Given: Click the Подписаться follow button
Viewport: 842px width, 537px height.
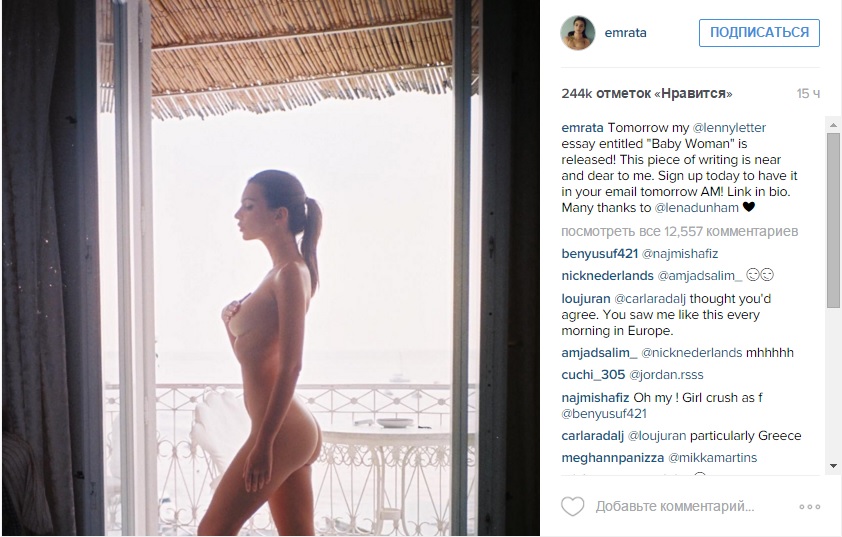Looking at the screenshot, I should [x=759, y=33].
